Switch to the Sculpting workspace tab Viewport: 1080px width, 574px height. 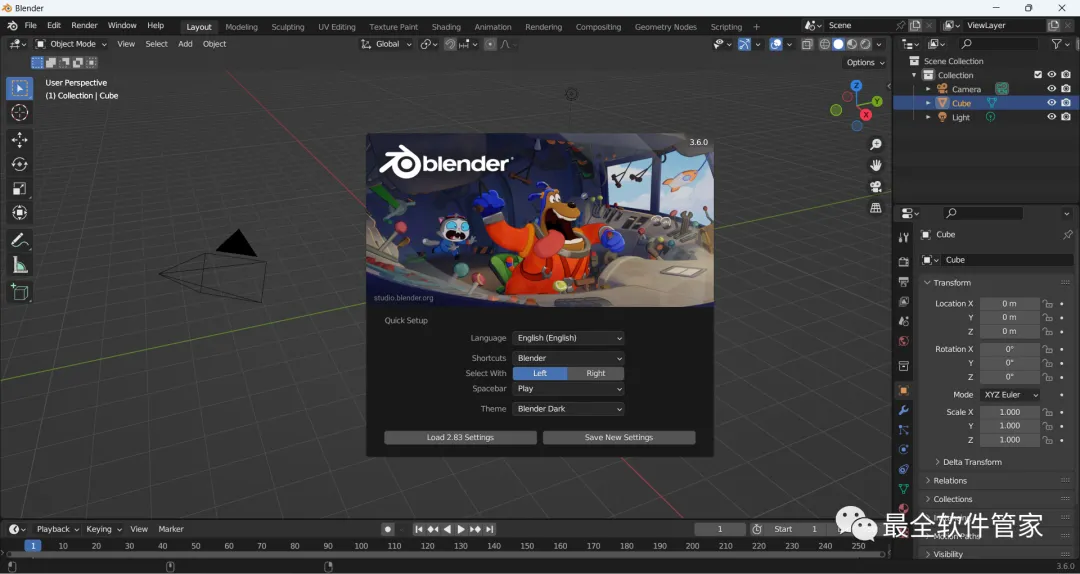point(288,27)
